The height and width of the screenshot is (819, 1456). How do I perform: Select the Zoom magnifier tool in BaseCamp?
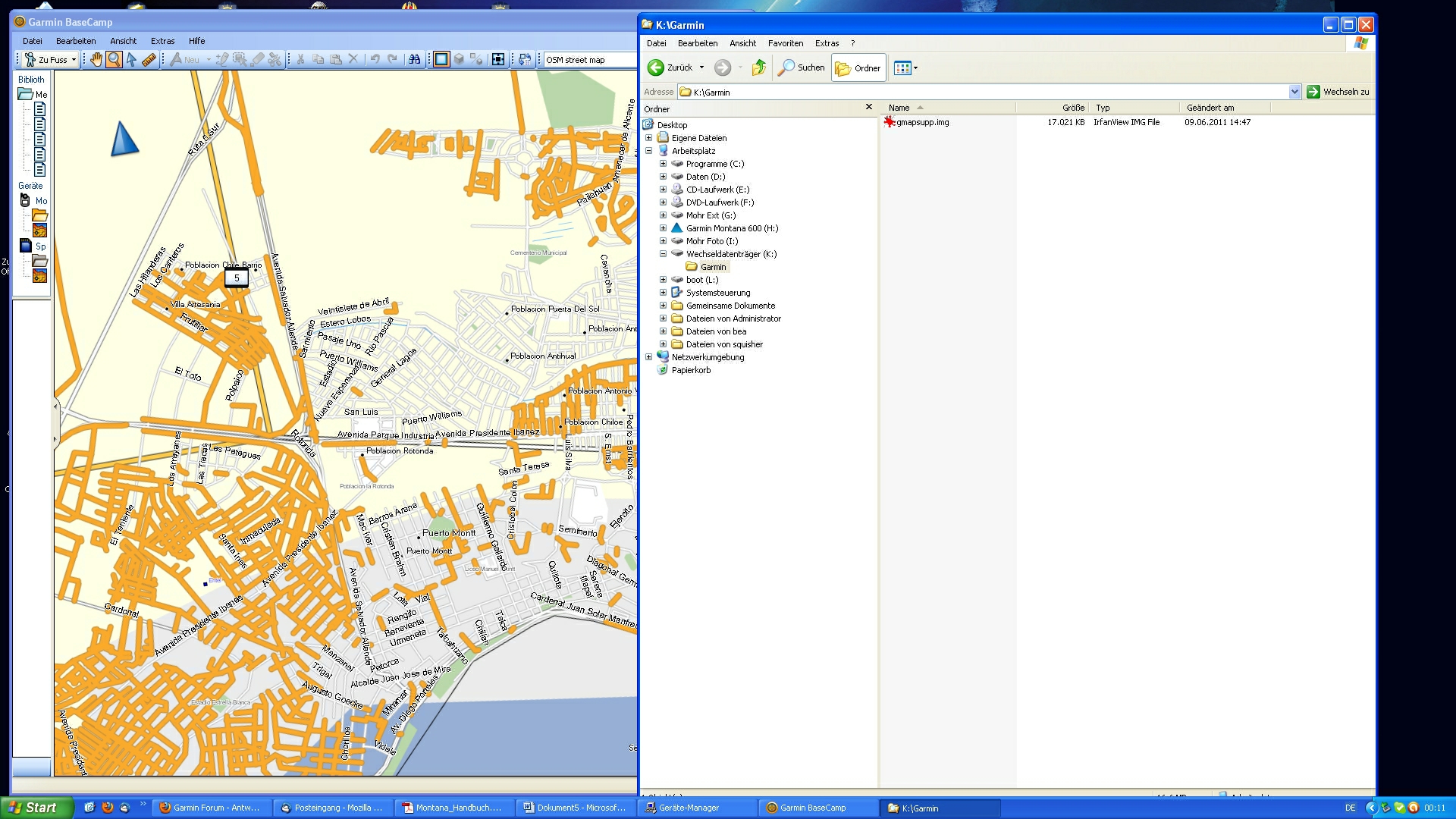tap(114, 60)
